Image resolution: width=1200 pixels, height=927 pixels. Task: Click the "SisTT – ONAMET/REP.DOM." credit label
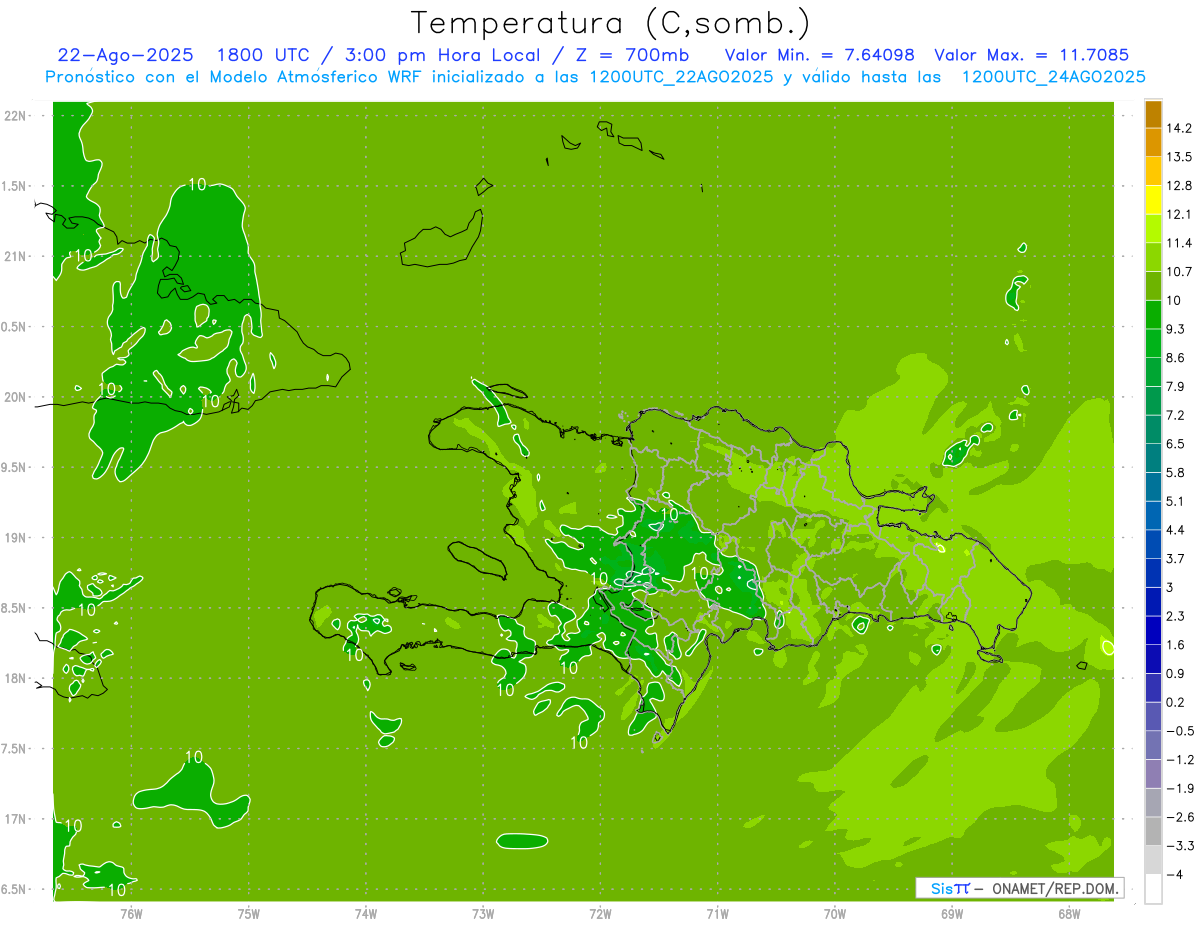click(1020, 888)
